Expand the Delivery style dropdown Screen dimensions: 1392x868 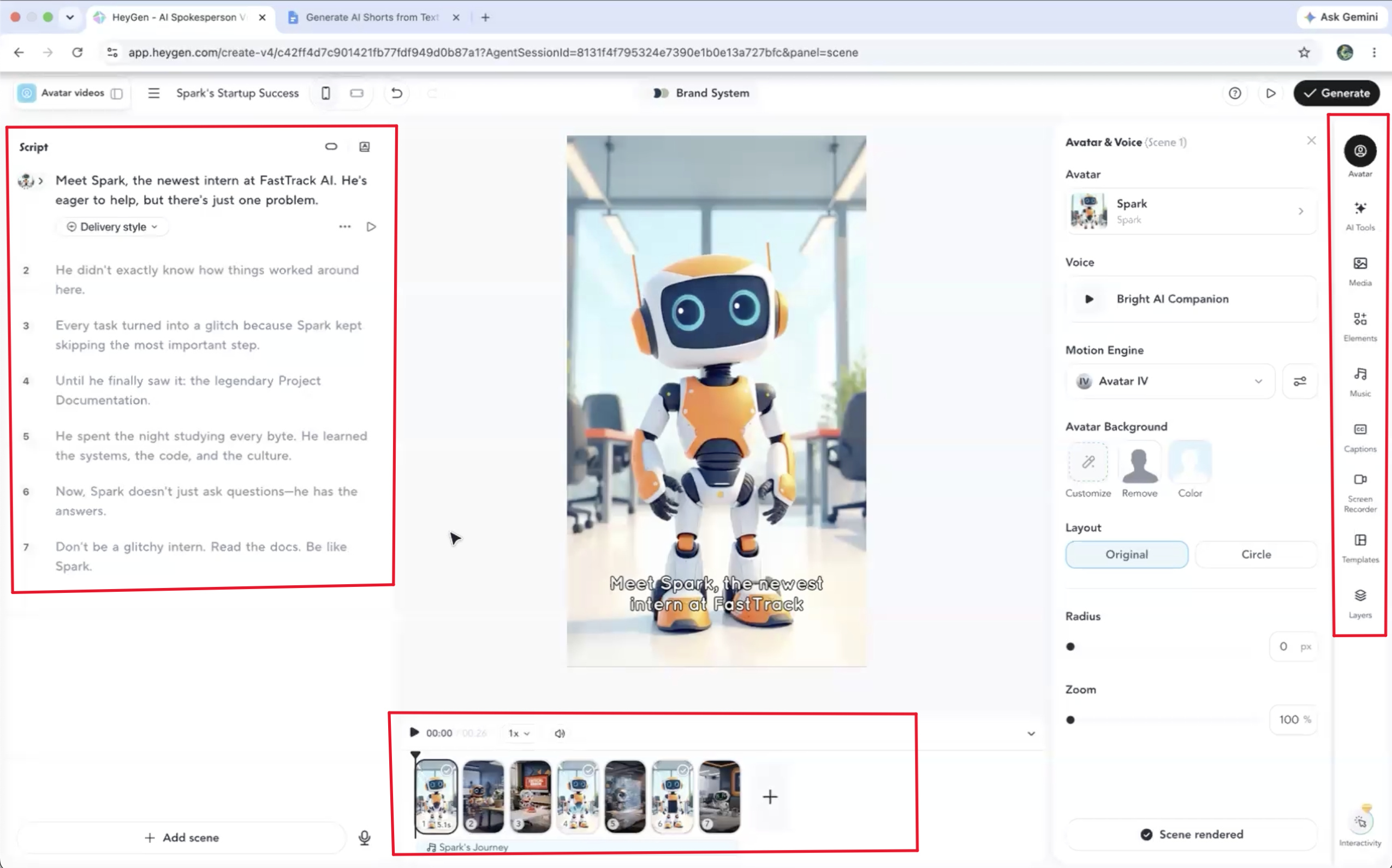click(112, 227)
